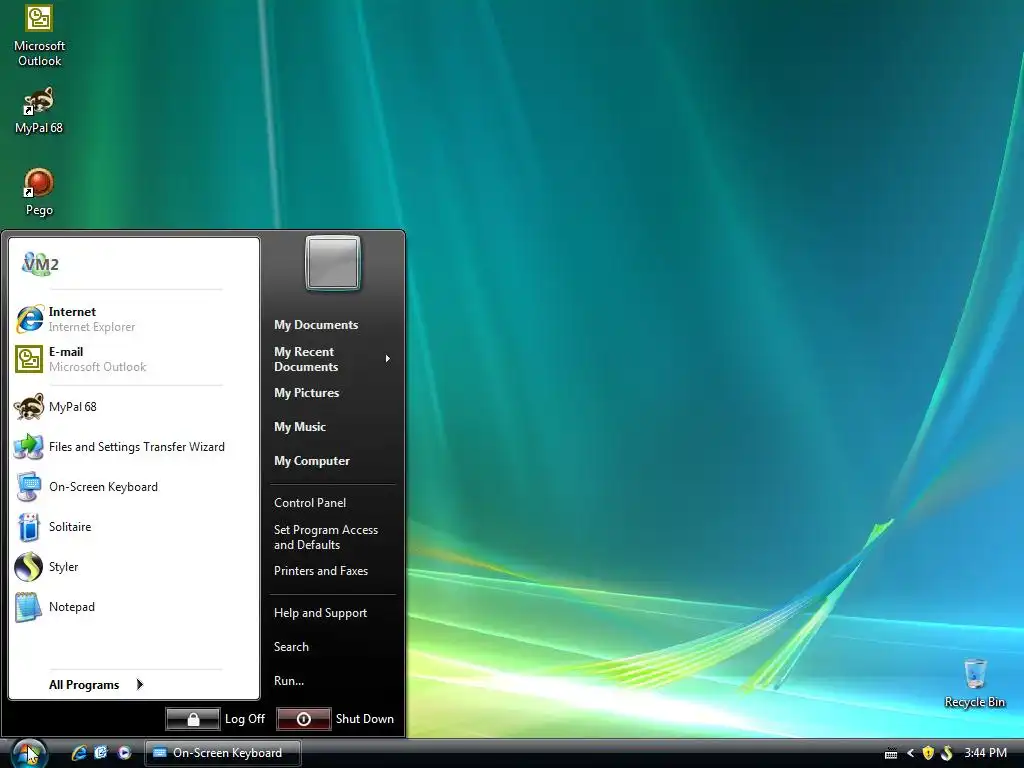Open the Run... dialog

(289, 680)
